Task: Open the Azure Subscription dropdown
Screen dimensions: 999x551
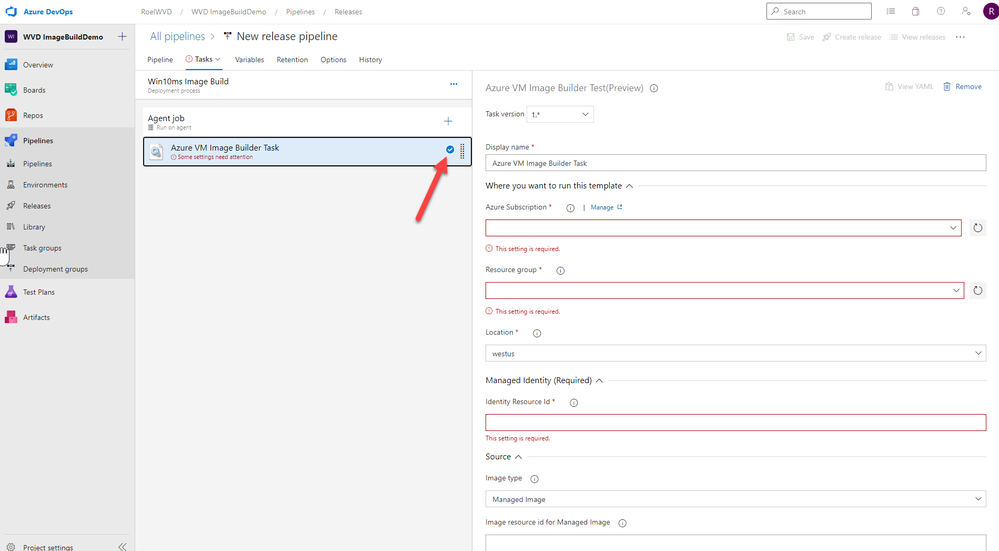Action: [723, 228]
